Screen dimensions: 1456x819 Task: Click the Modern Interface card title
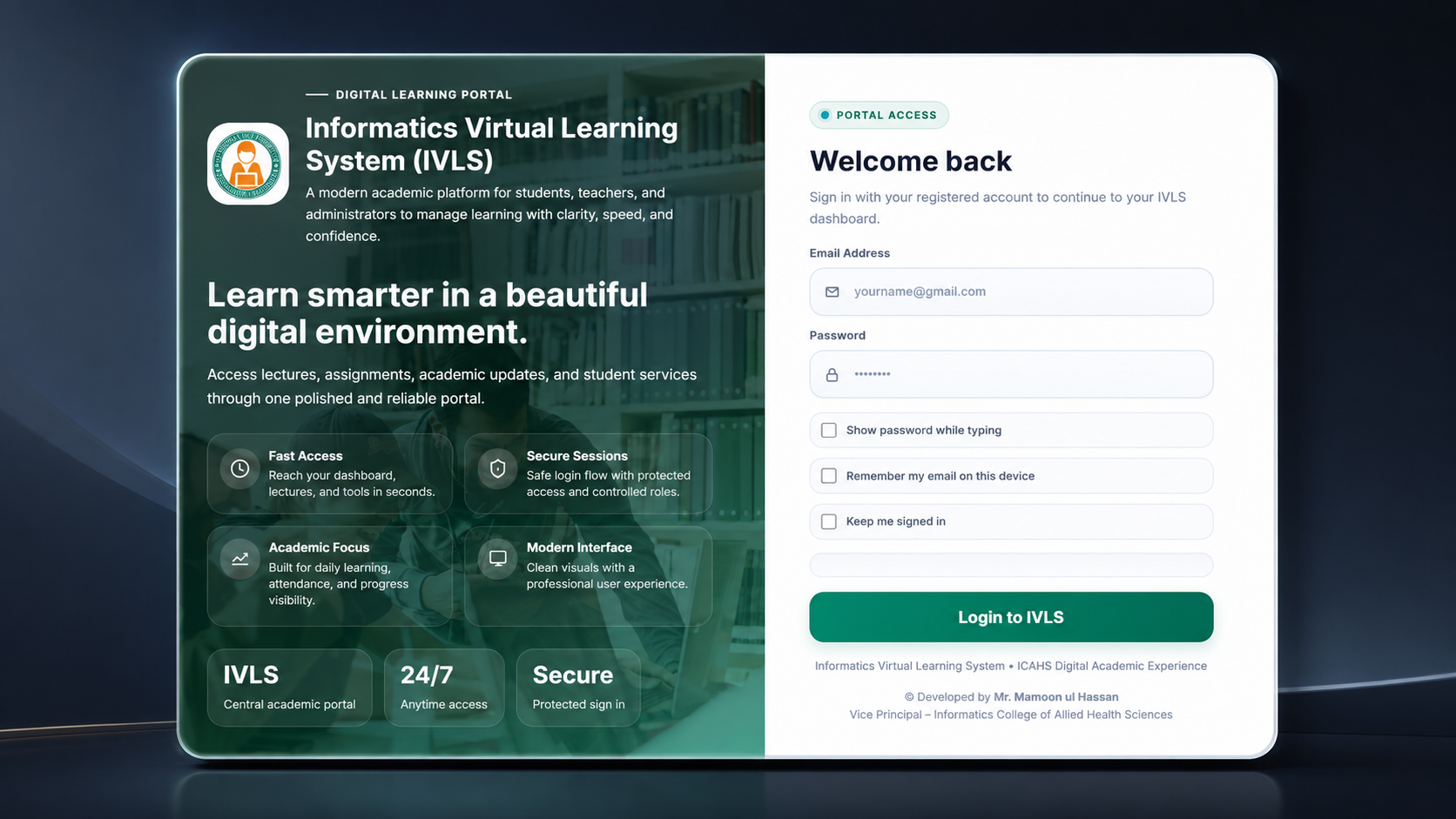tap(579, 547)
